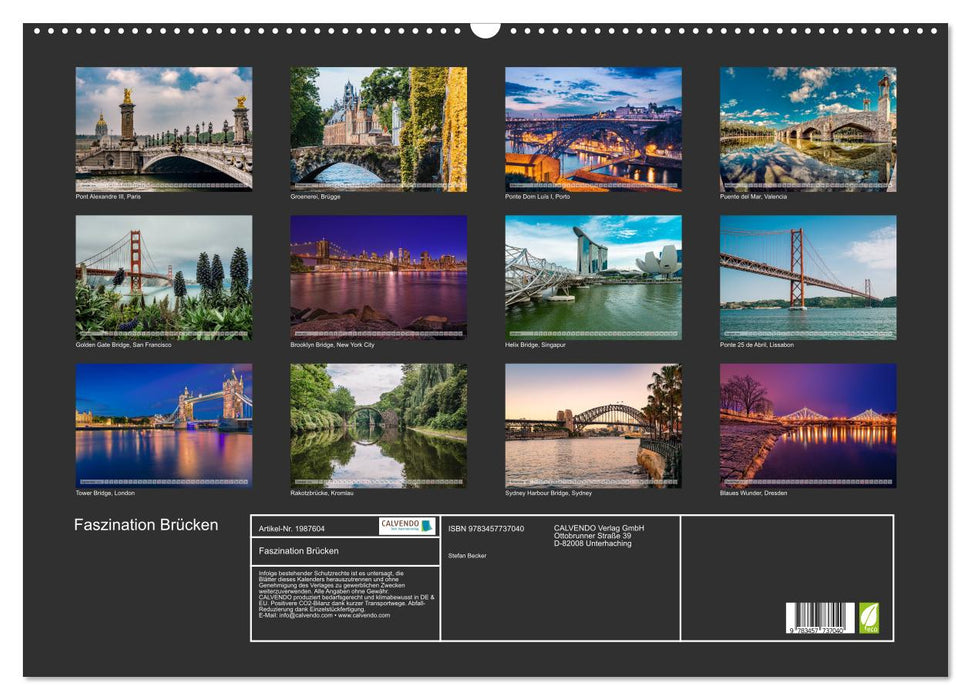Click the Artikel-Nr. 1987604 label

[x=291, y=528]
